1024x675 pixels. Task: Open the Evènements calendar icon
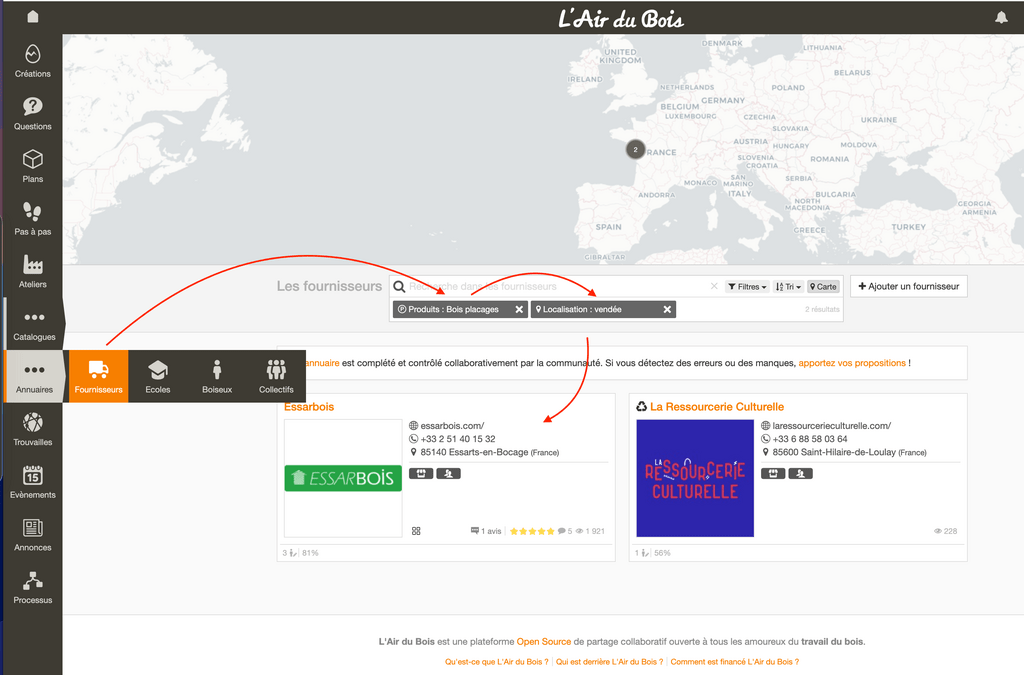[32, 482]
